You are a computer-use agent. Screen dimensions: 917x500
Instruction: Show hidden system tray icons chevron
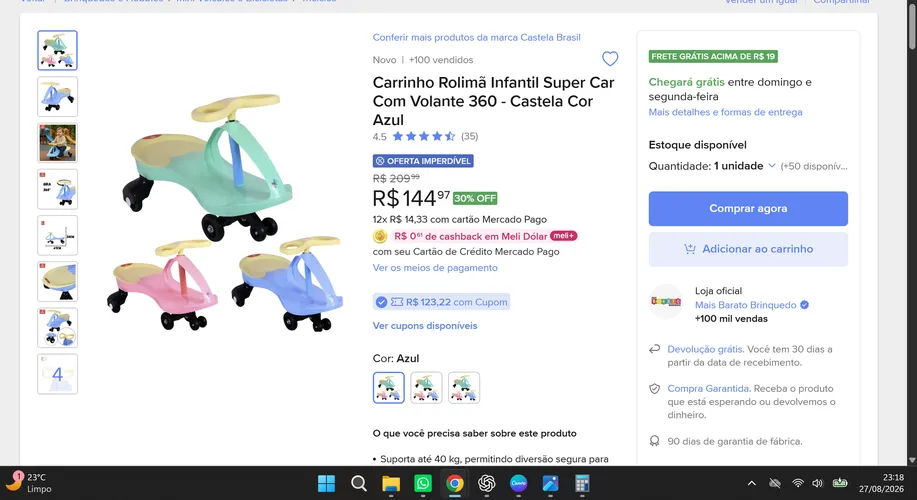(752, 483)
